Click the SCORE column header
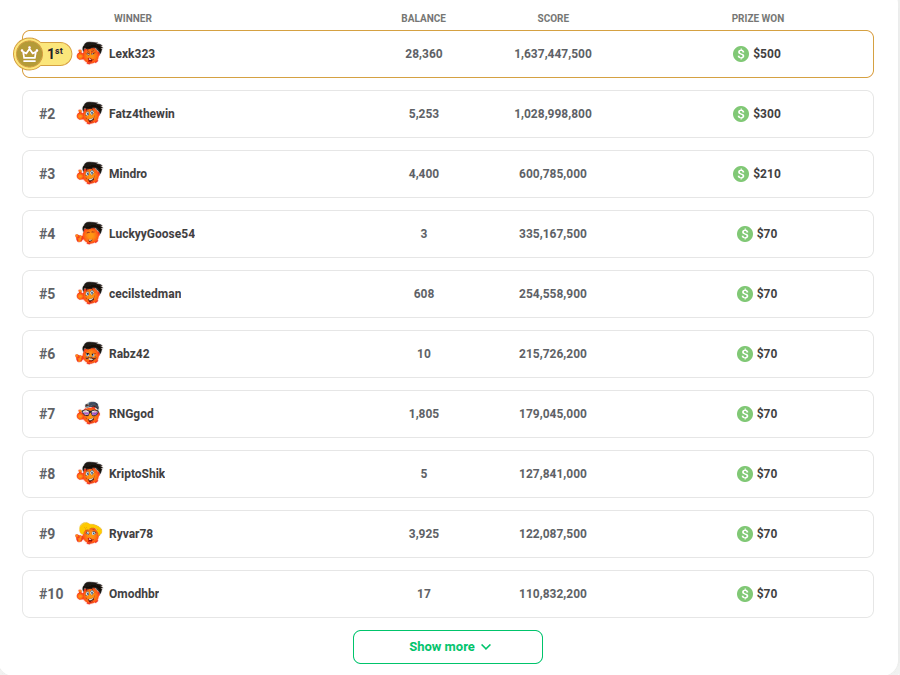This screenshot has height=675, width=900. click(553, 18)
